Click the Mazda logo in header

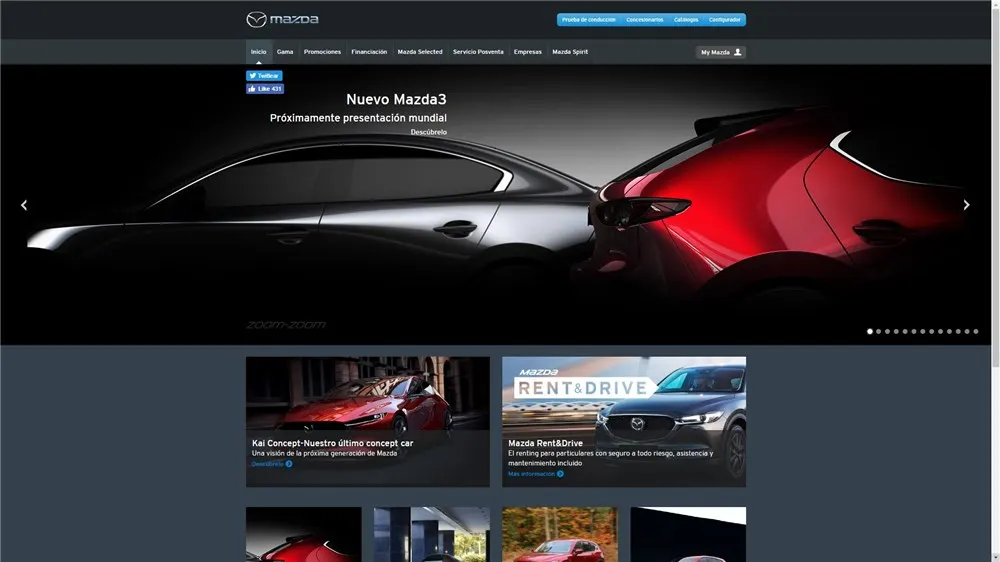click(283, 20)
